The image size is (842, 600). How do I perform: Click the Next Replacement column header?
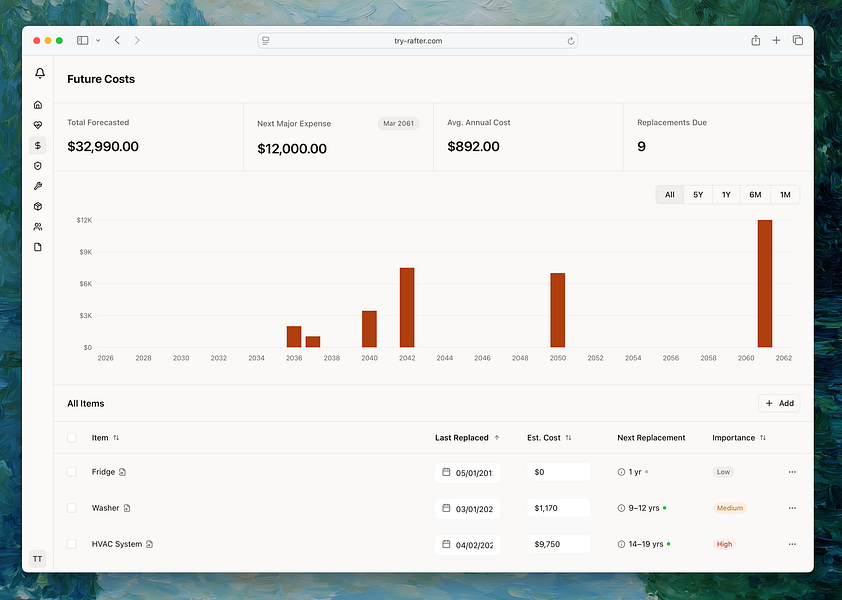(651, 438)
